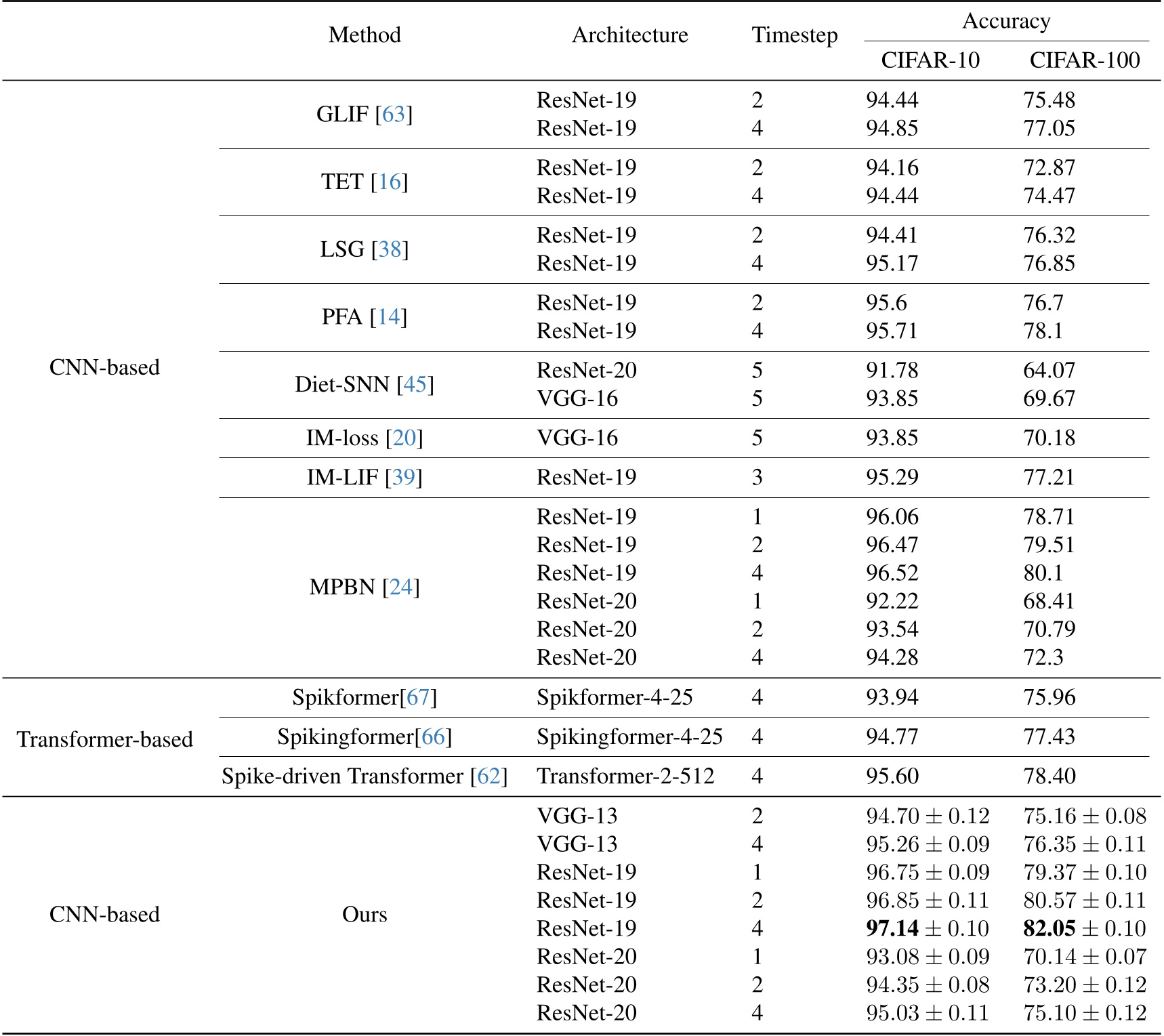Click the Timestep column header

coord(794,35)
